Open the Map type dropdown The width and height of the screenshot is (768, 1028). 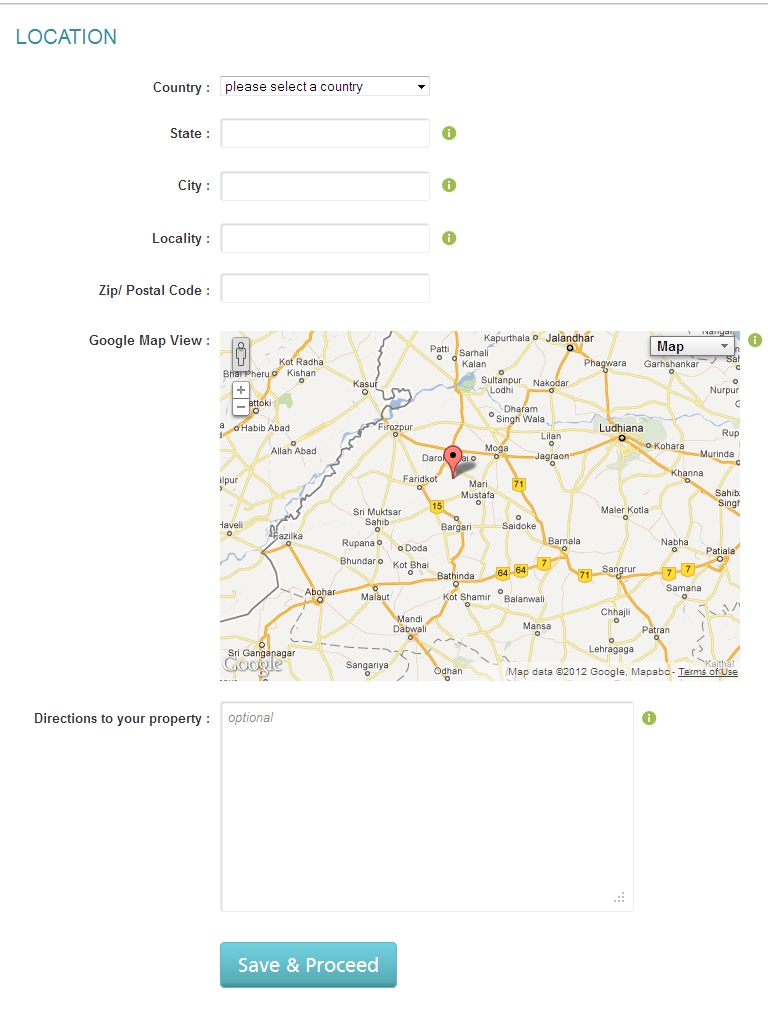(x=692, y=346)
